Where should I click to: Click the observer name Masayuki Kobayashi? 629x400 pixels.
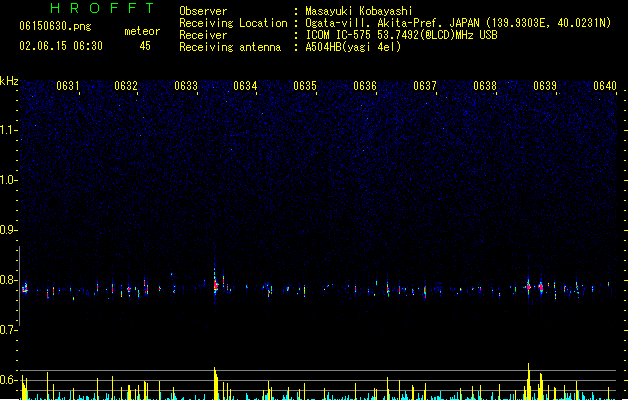tap(359, 11)
